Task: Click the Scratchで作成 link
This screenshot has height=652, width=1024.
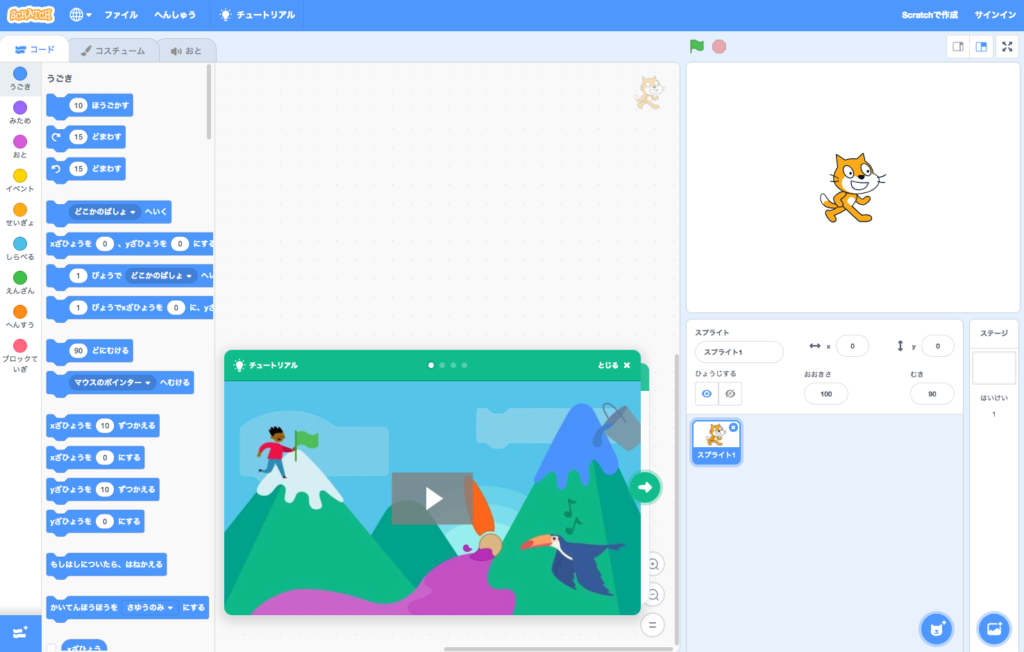Action: pos(929,14)
